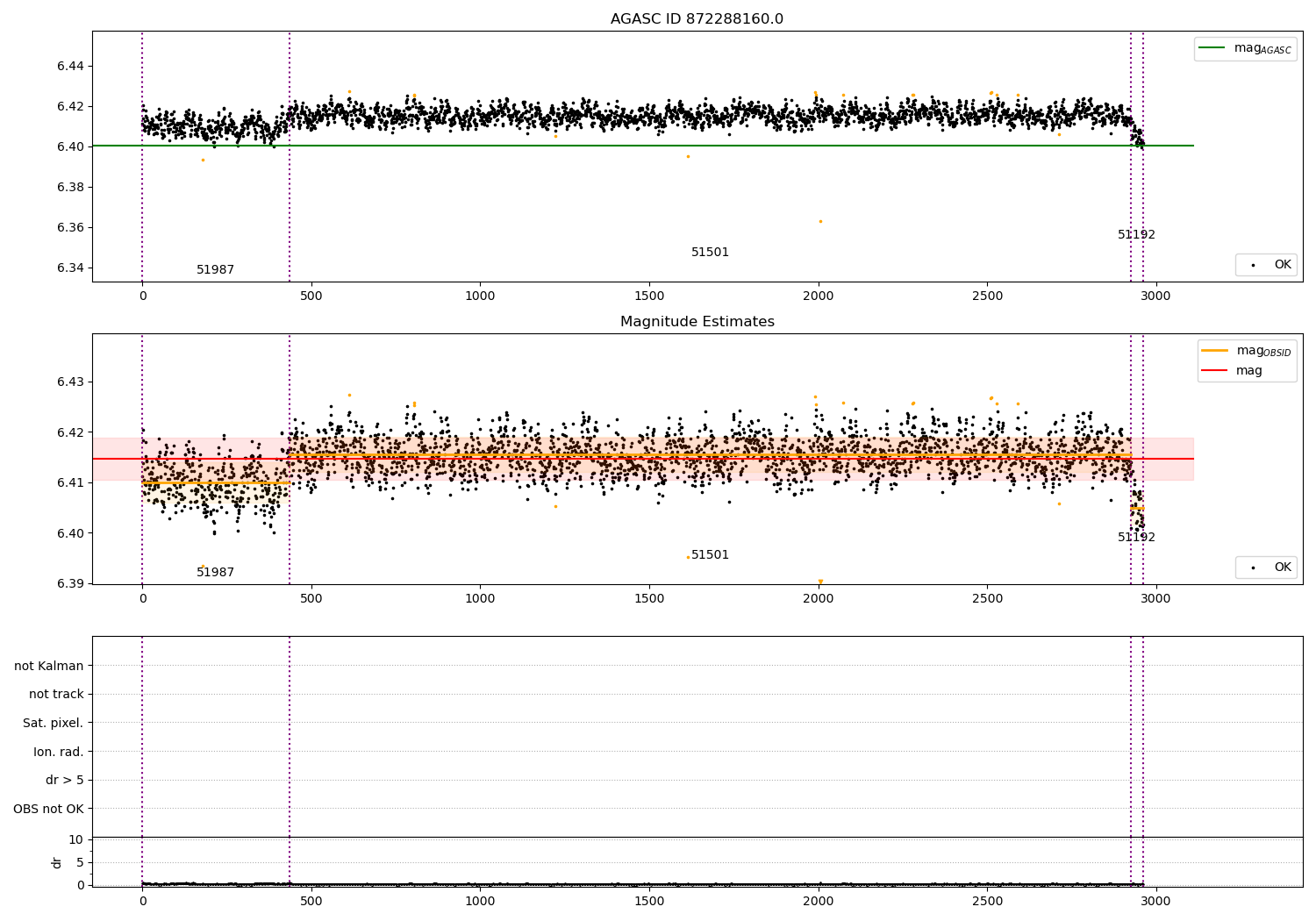The width and height of the screenshot is (1316, 921).
Task: Click the 'OBS not OK' row label
Action: [x=49, y=810]
